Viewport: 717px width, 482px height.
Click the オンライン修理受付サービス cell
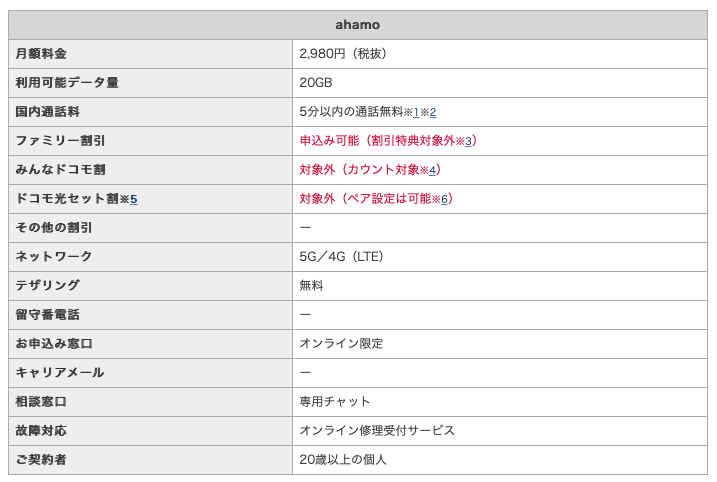point(500,431)
